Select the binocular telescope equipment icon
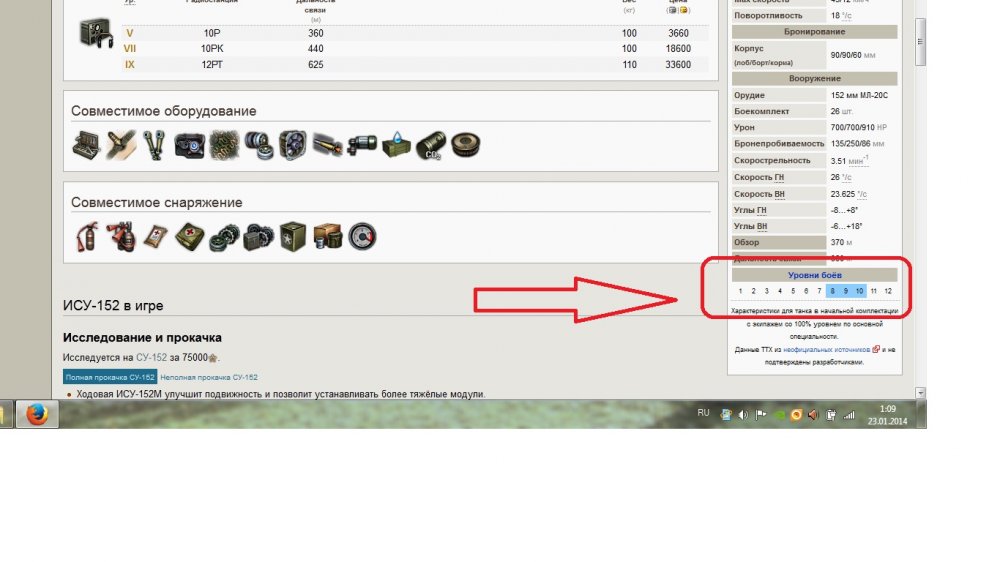 point(155,145)
